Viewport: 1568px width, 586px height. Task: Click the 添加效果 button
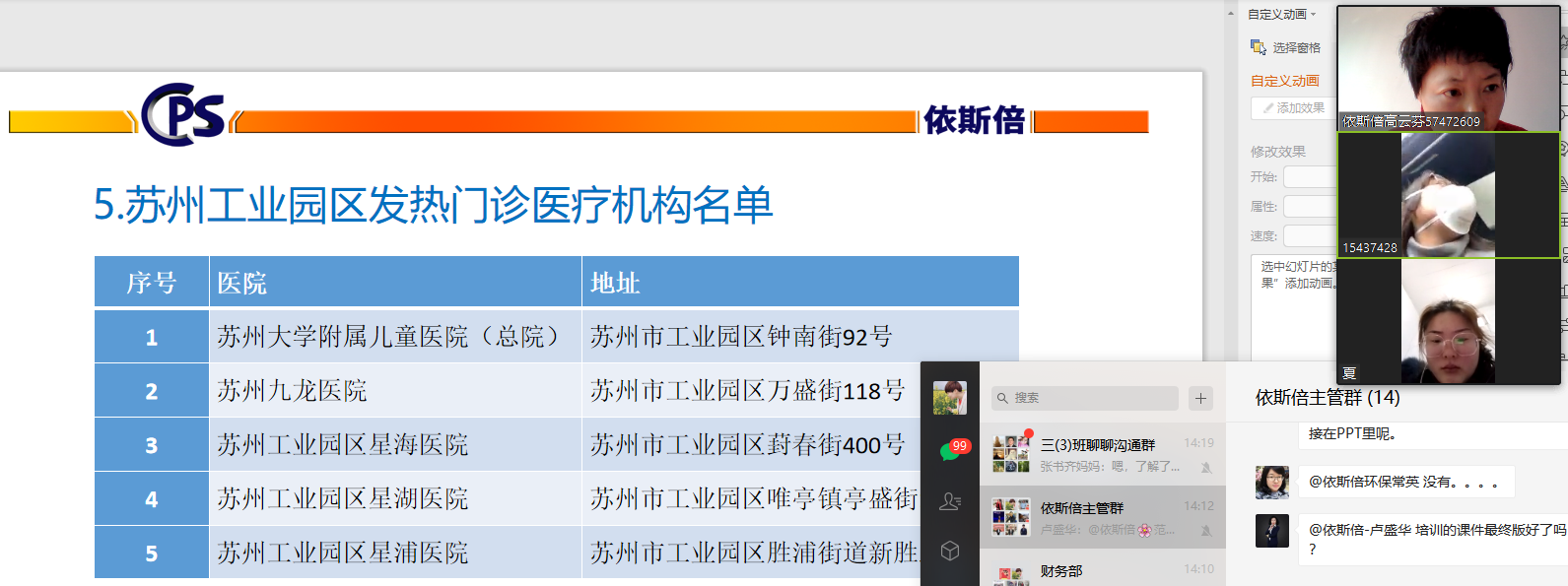pyautogui.click(x=1292, y=108)
